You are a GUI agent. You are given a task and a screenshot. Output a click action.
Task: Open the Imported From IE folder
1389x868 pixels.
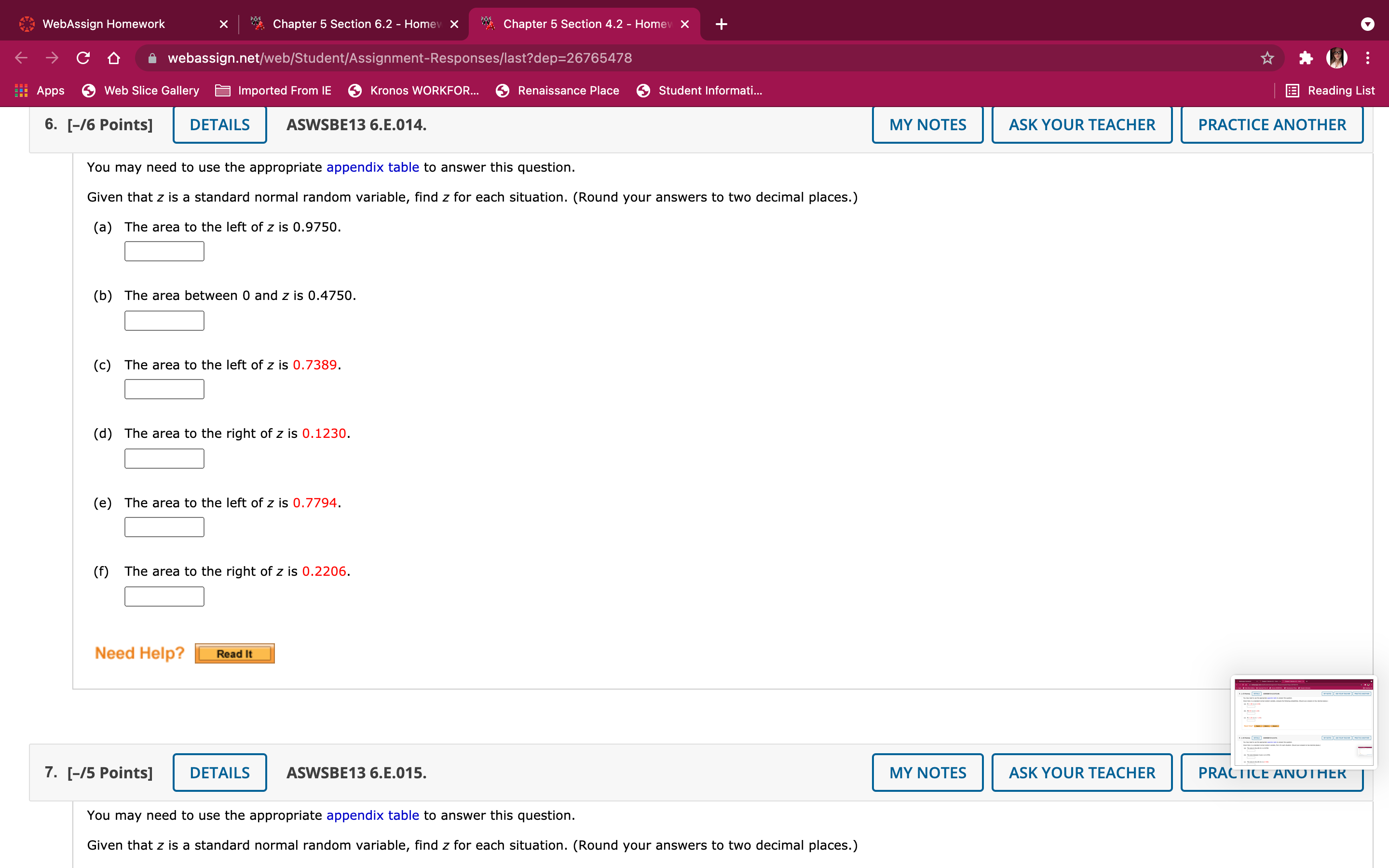(273, 91)
